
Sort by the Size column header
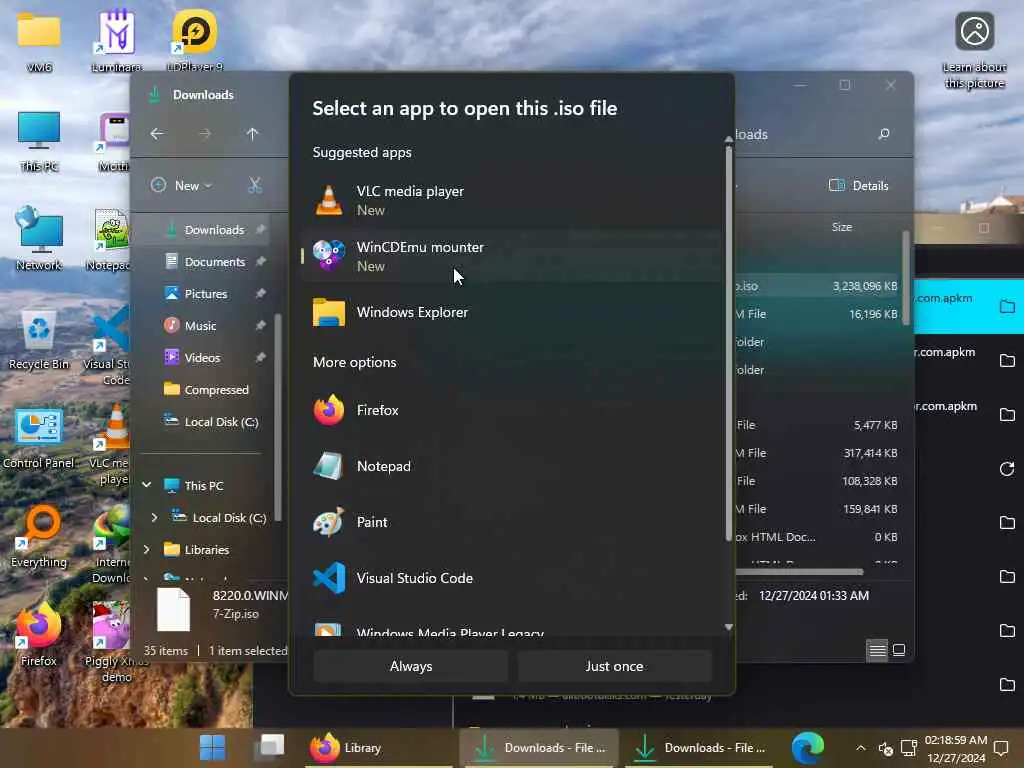(x=842, y=227)
